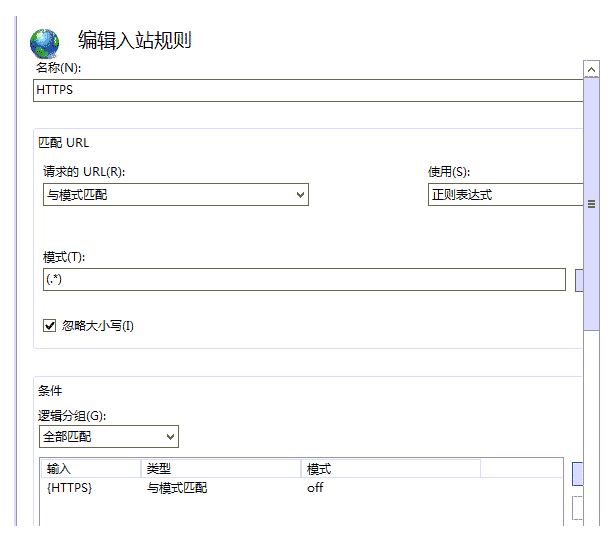
Task: Open the 逻辑分组 dropdown set to 全部匹配
Action: click(x=108, y=437)
